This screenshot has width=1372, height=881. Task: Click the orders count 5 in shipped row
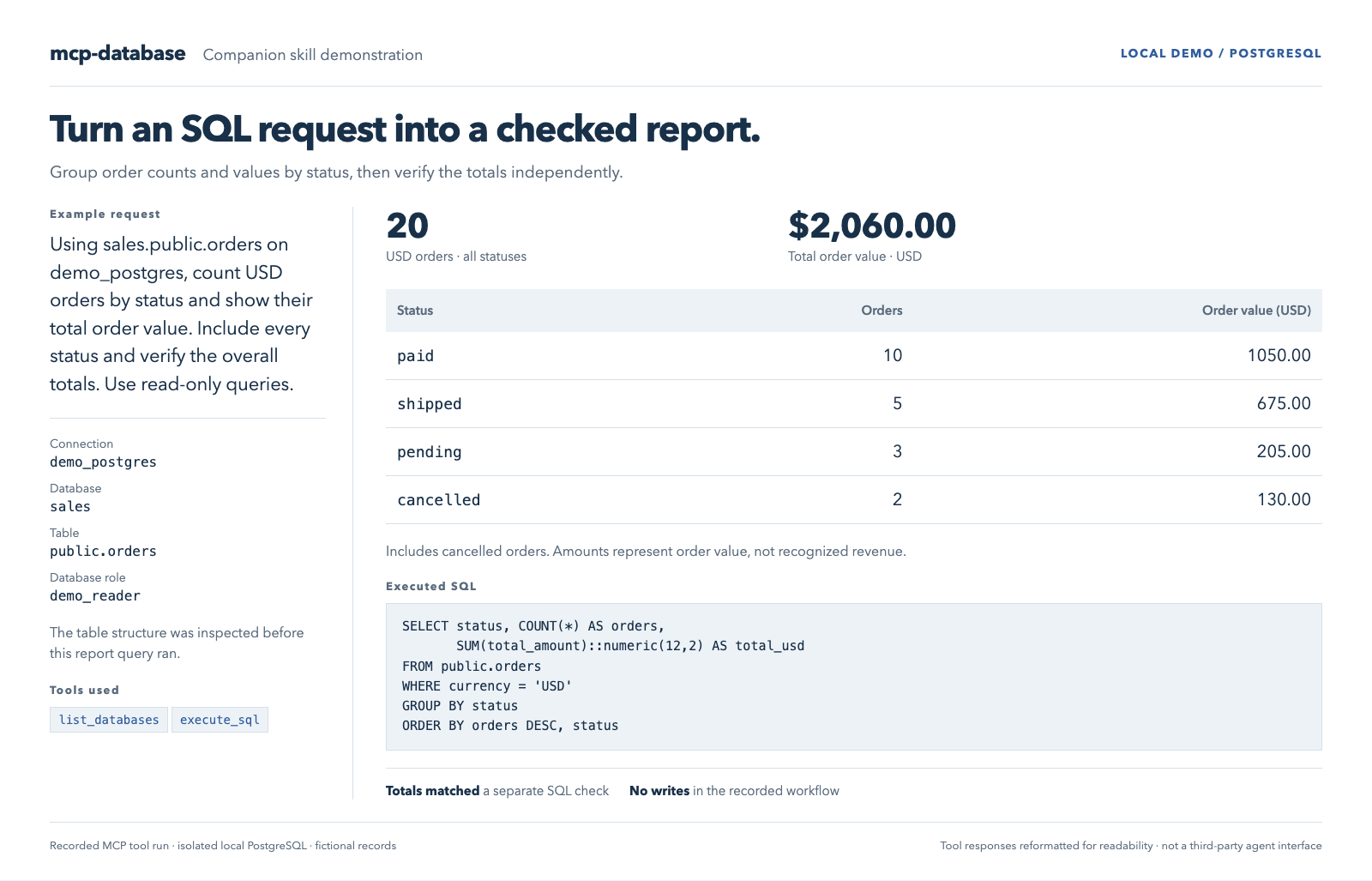pyautogui.click(x=897, y=403)
